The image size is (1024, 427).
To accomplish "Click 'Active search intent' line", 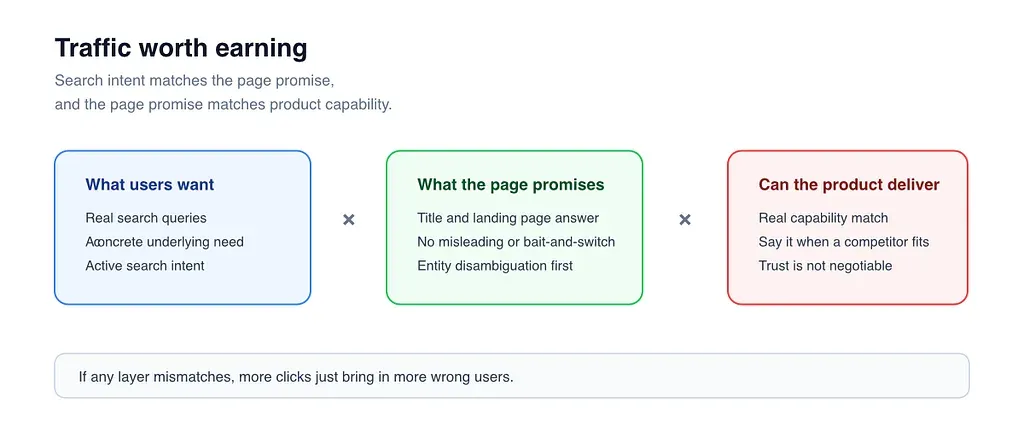I will pos(145,266).
